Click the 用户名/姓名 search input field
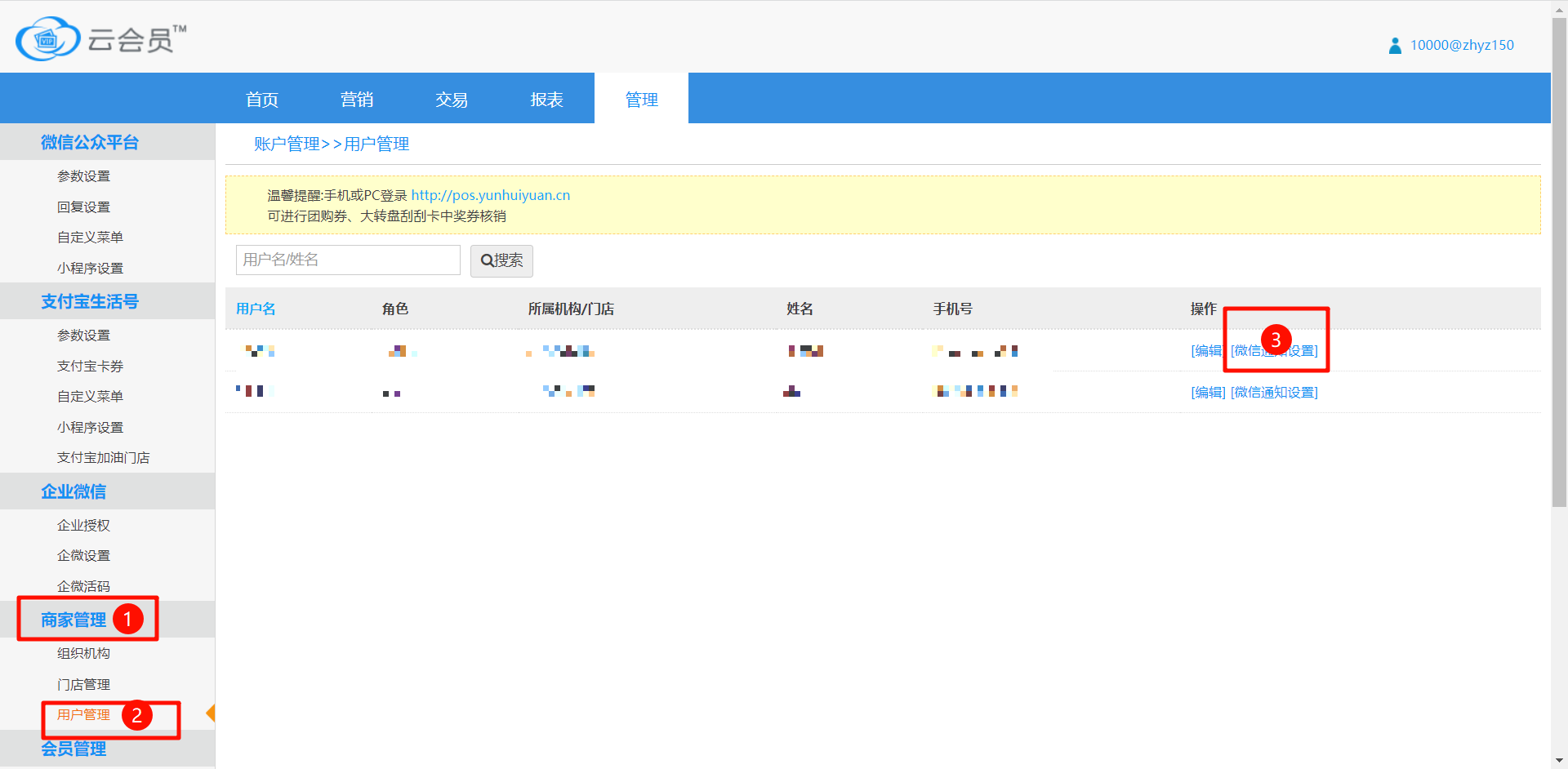1568x769 pixels. pos(348,260)
